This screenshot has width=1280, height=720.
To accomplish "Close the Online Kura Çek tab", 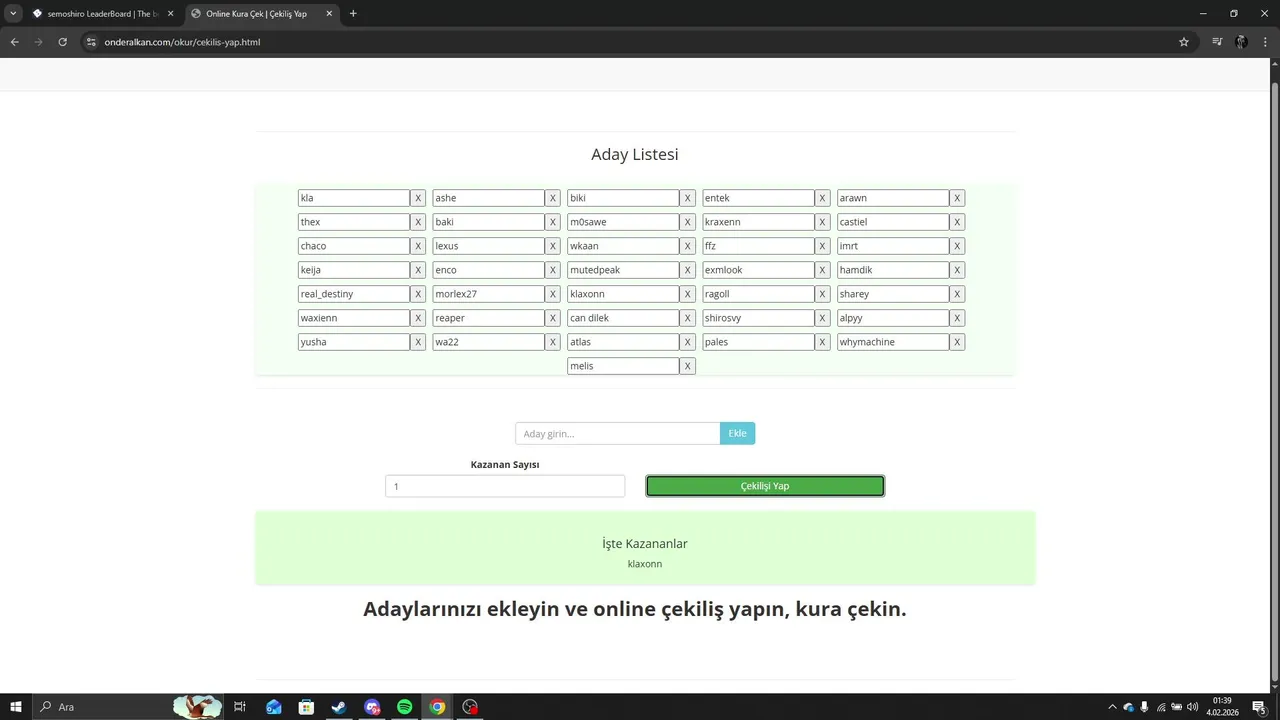I will pyautogui.click(x=329, y=14).
